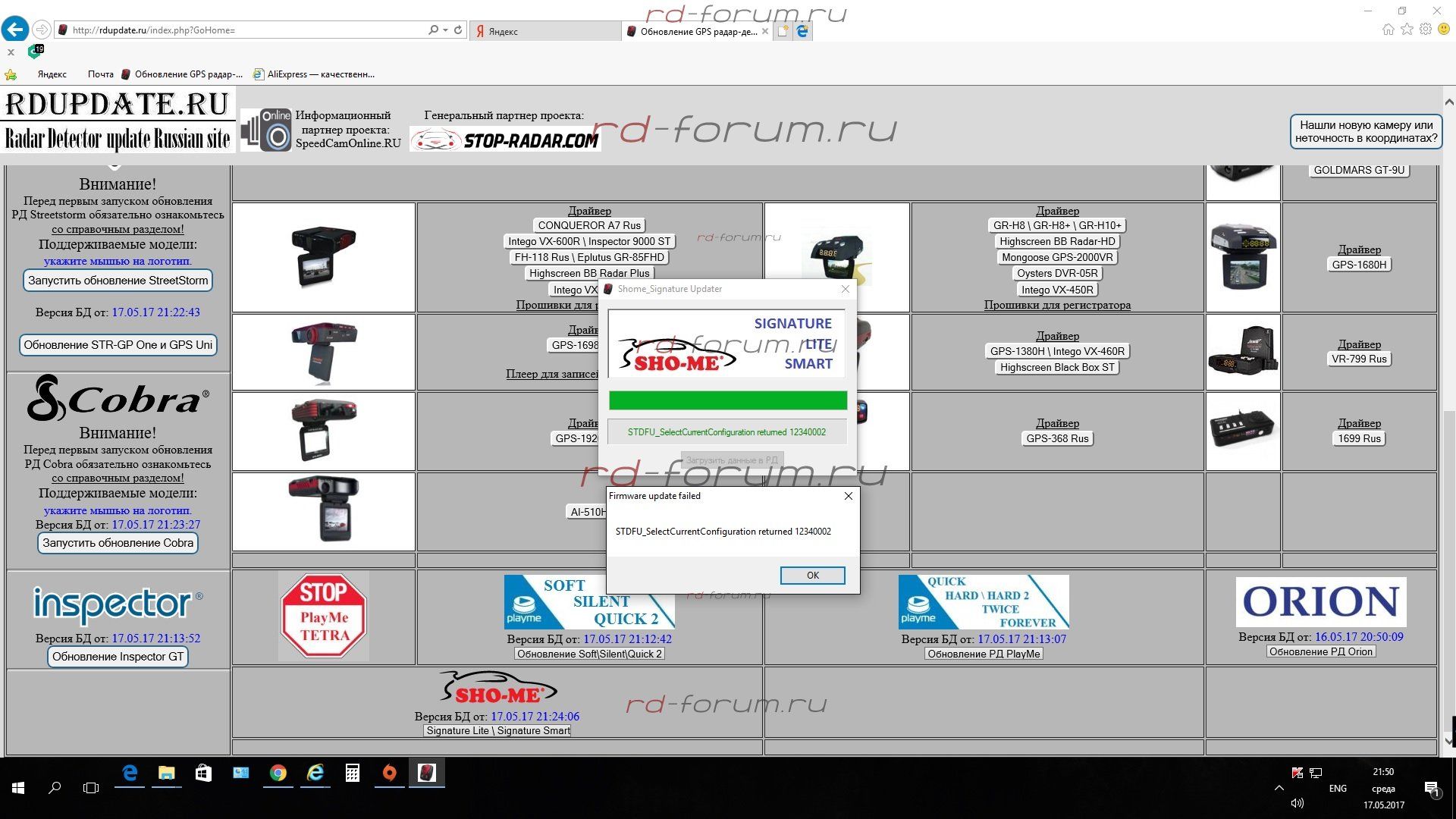Refresh the page with the reload icon
This screenshot has height=819, width=1456.
(458, 30)
